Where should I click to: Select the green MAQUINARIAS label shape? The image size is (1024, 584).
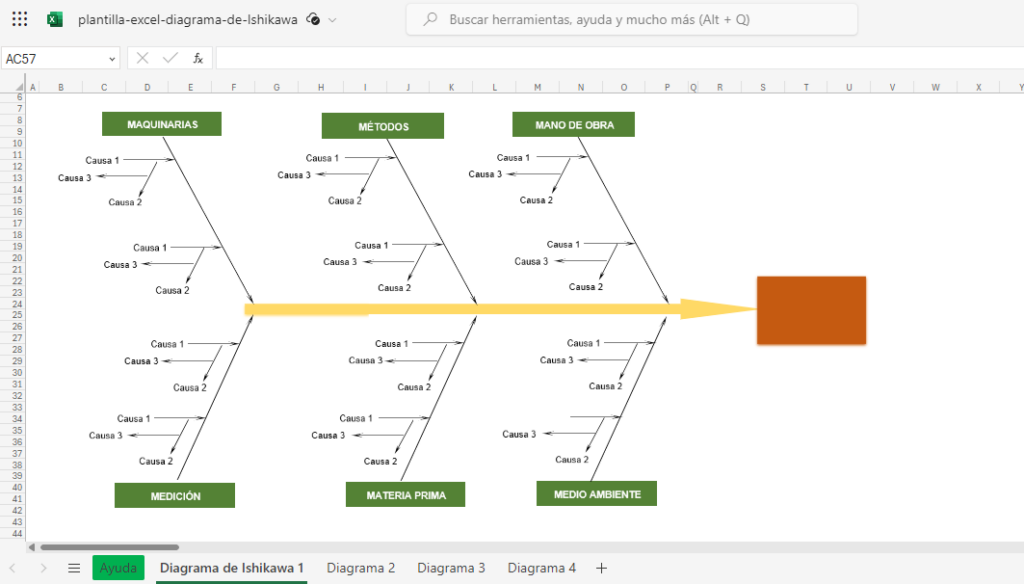(x=161, y=123)
